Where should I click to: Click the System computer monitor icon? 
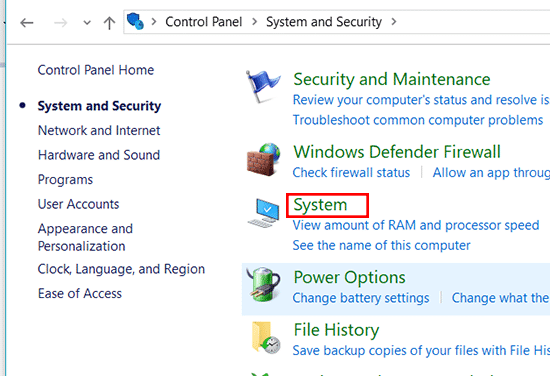tap(264, 213)
